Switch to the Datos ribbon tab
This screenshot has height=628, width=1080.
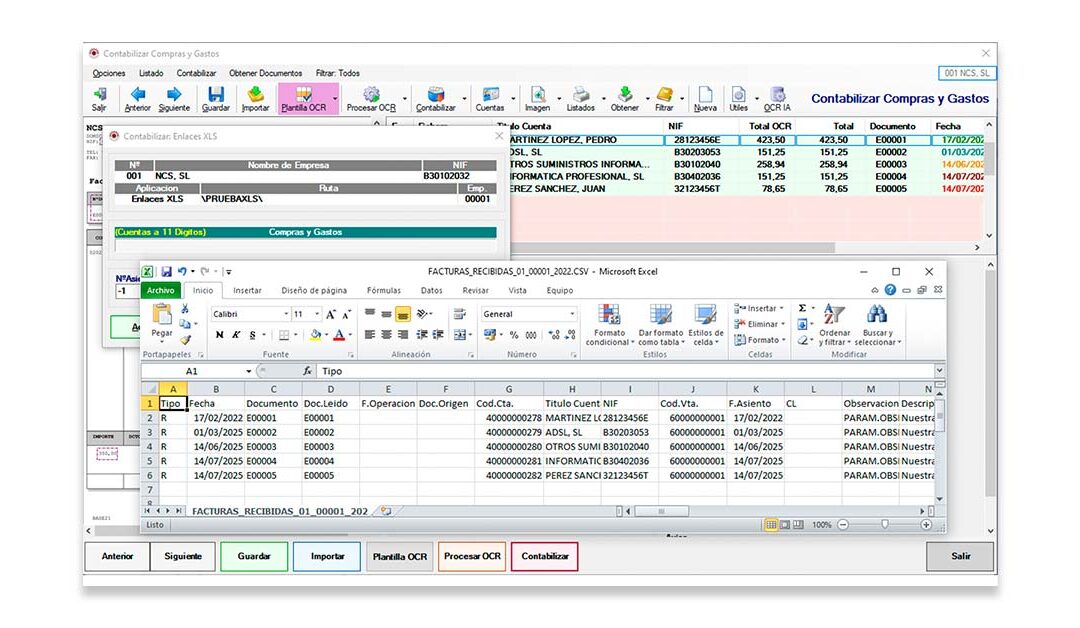[432, 291]
